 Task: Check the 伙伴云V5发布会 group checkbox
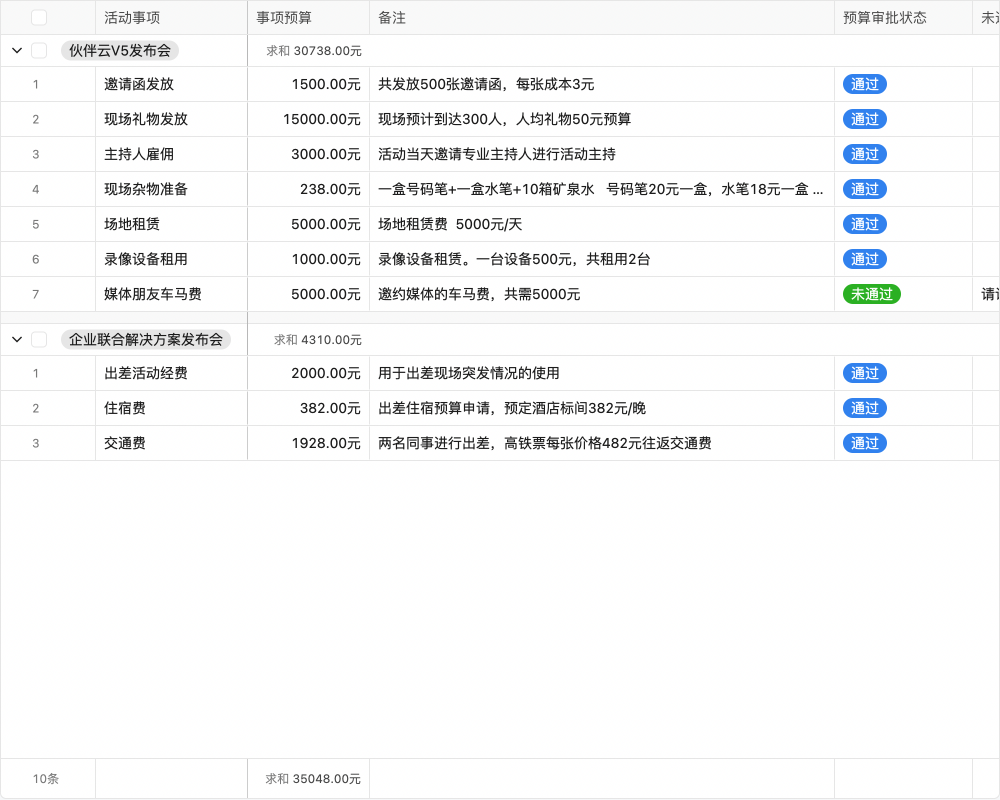39,50
